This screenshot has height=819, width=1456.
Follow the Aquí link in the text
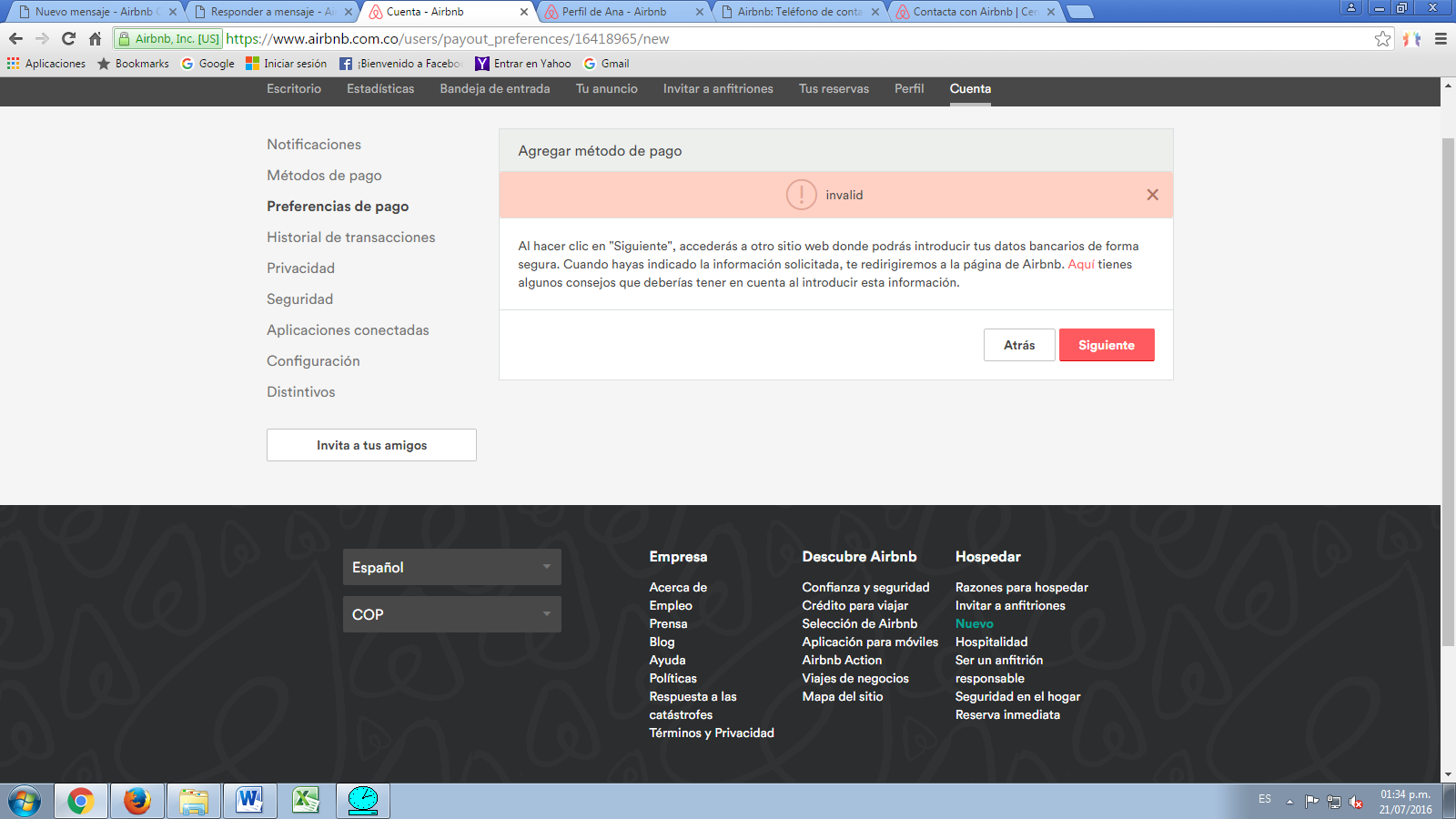(x=1080, y=264)
